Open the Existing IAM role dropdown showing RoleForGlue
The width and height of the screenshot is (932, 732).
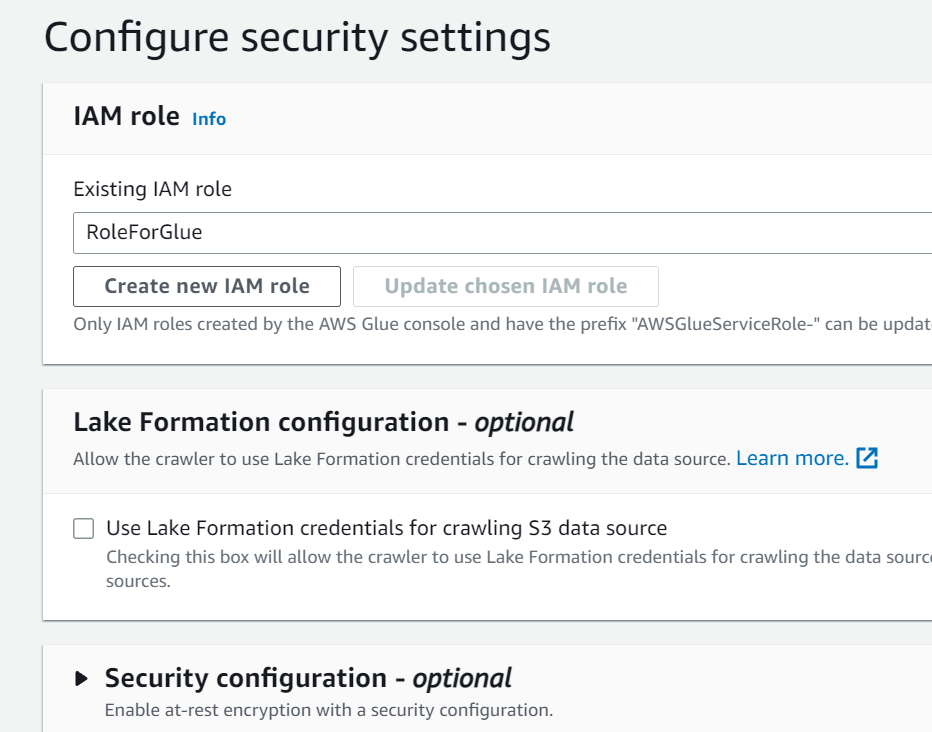pyautogui.click(x=502, y=233)
